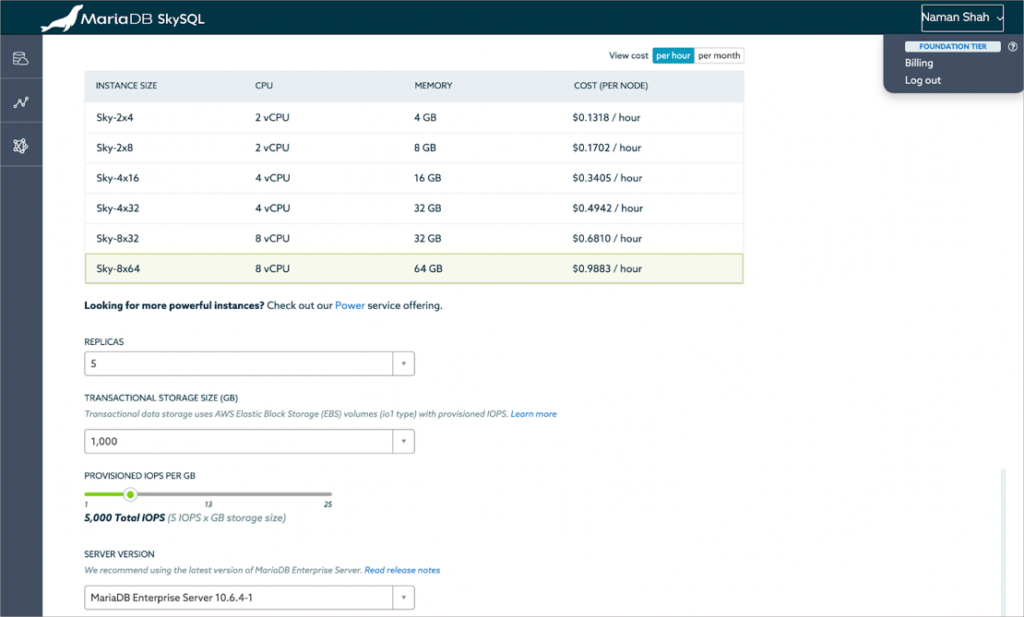The width and height of the screenshot is (1024, 617).
Task: Select the Monitoring graph icon in sidebar
Action: tap(20, 100)
